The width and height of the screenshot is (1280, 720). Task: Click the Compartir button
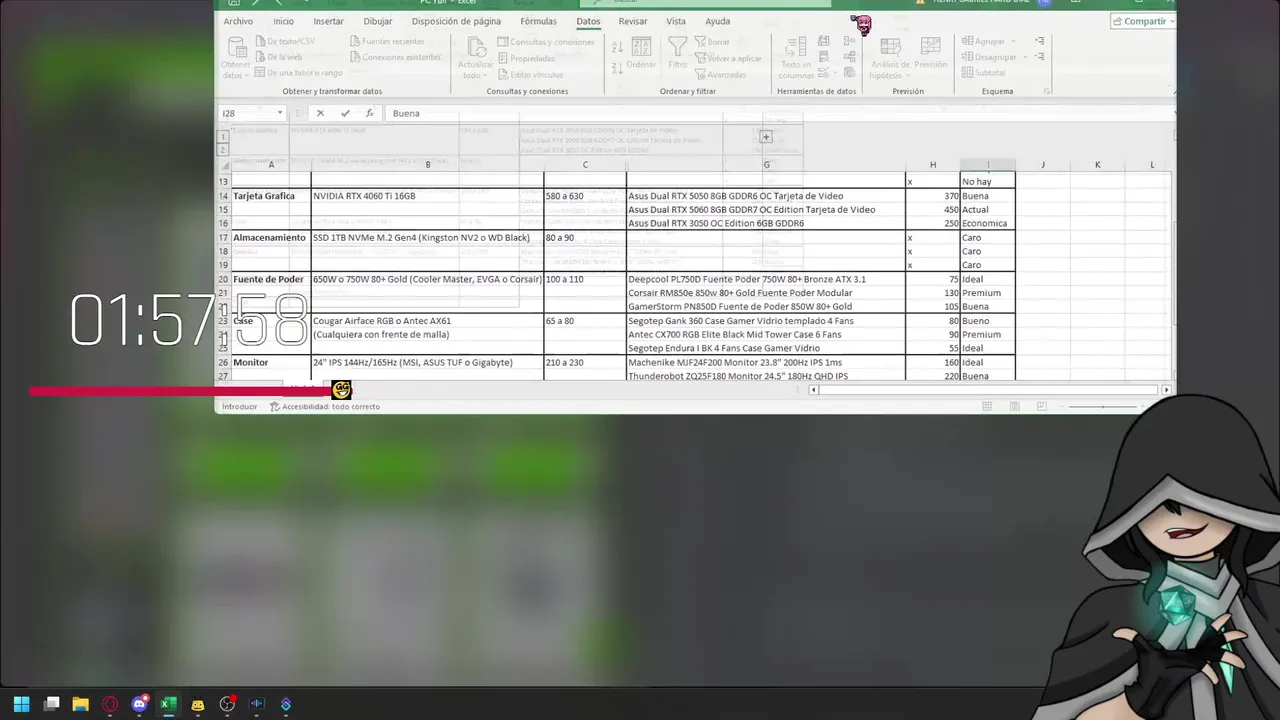1143,21
